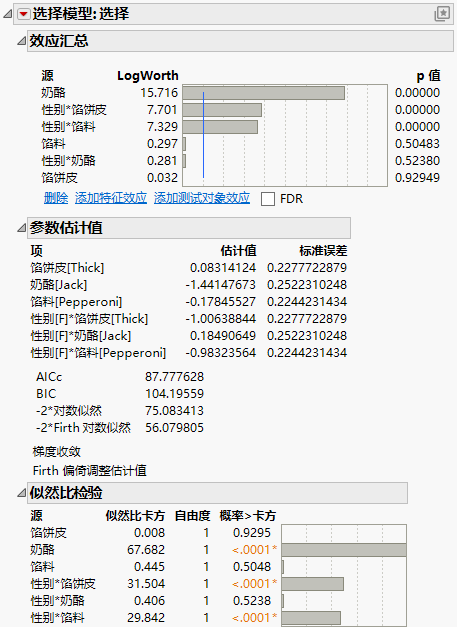Click the 标准误差 column header
The height and width of the screenshot is (627, 457).
point(323,251)
